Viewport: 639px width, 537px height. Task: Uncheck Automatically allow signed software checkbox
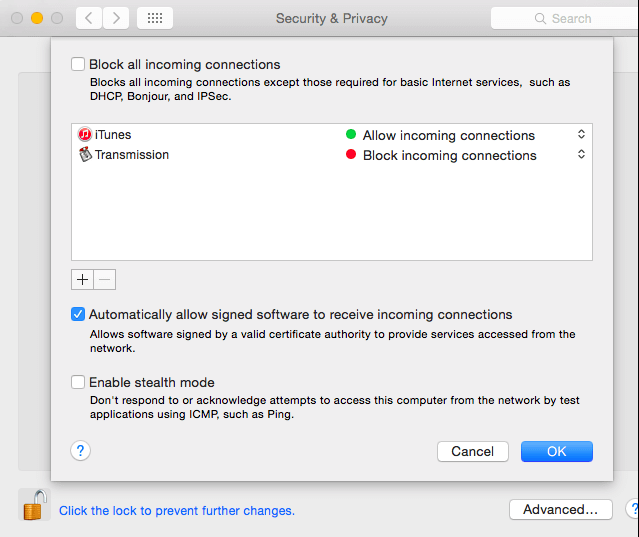tap(77, 314)
